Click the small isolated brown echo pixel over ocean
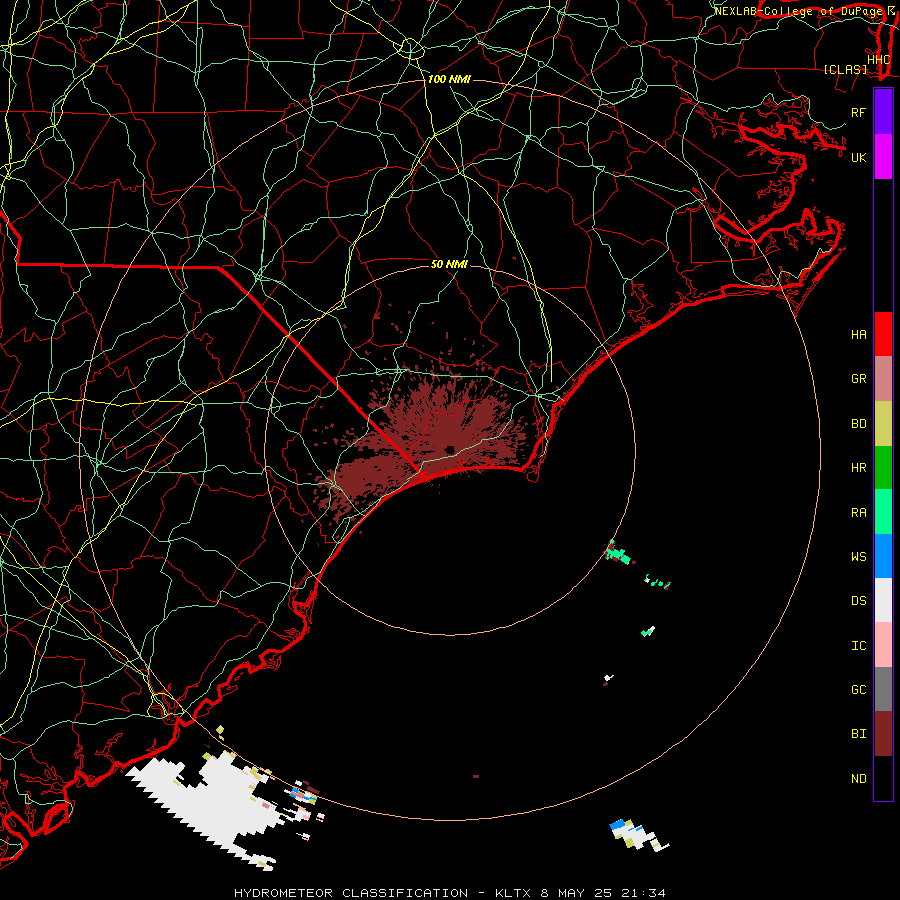The image size is (900, 900). coord(476,777)
